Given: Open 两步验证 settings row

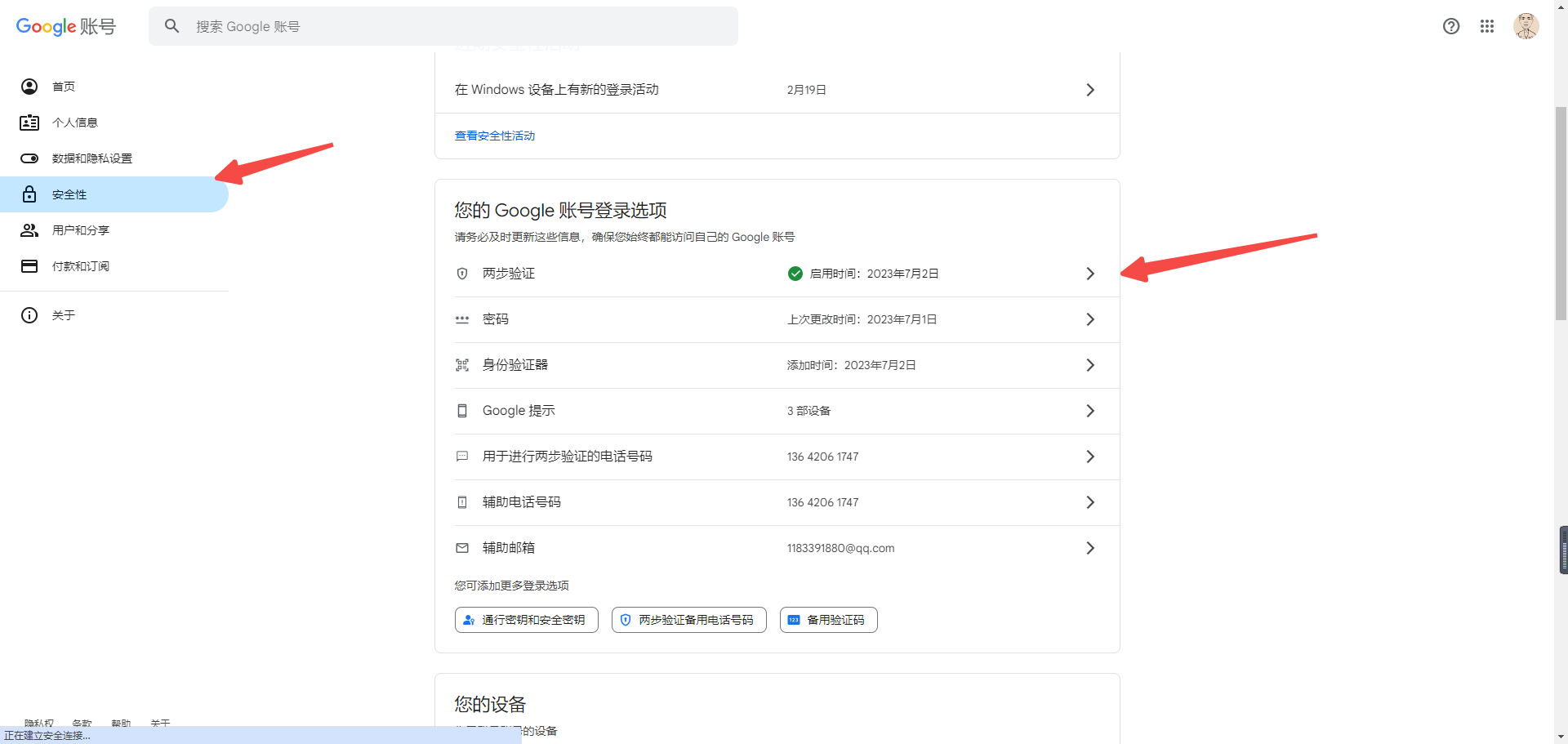Looking at the screenshot, I should 777,274.
